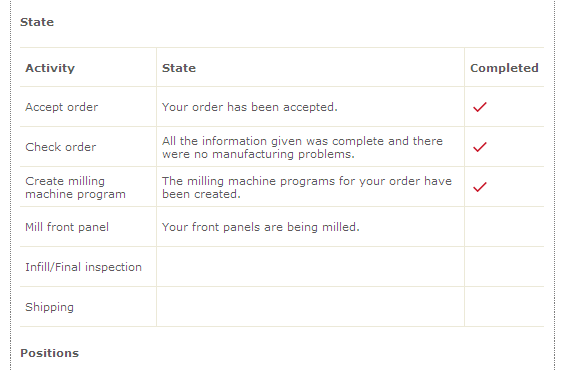Click the Accept order completed checkmark
The image size is (564, 370).
pos(479,107)
